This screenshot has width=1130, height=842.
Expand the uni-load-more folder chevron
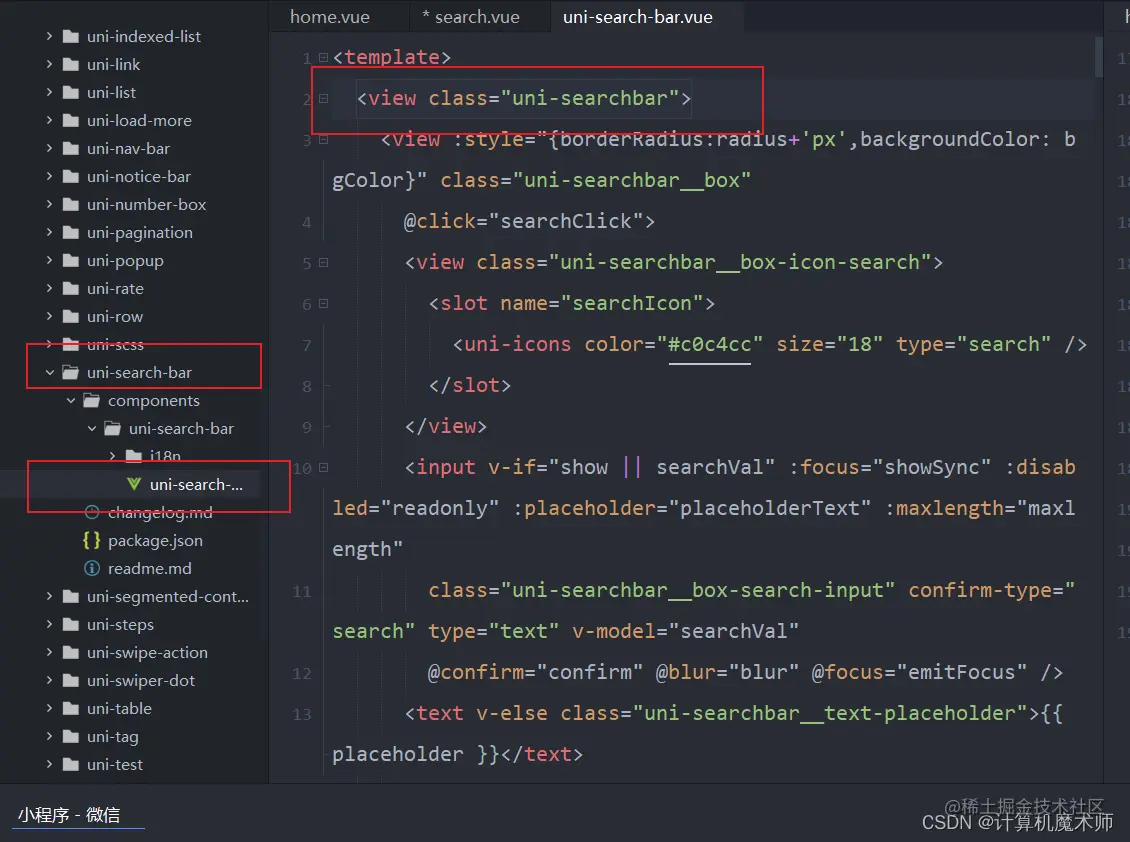tap(49, 120)
